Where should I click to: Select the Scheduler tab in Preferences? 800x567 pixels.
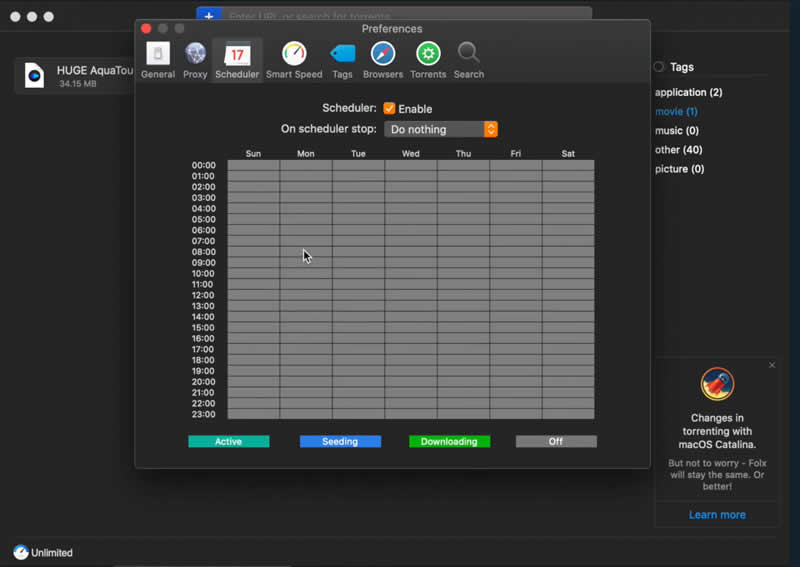point(237,60)
